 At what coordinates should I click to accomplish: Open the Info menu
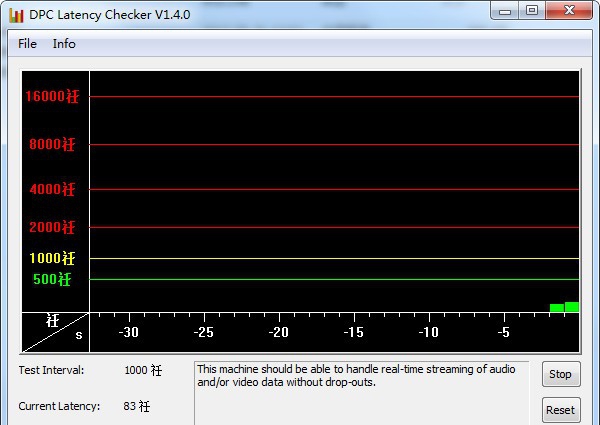click(x=64, y=44)
